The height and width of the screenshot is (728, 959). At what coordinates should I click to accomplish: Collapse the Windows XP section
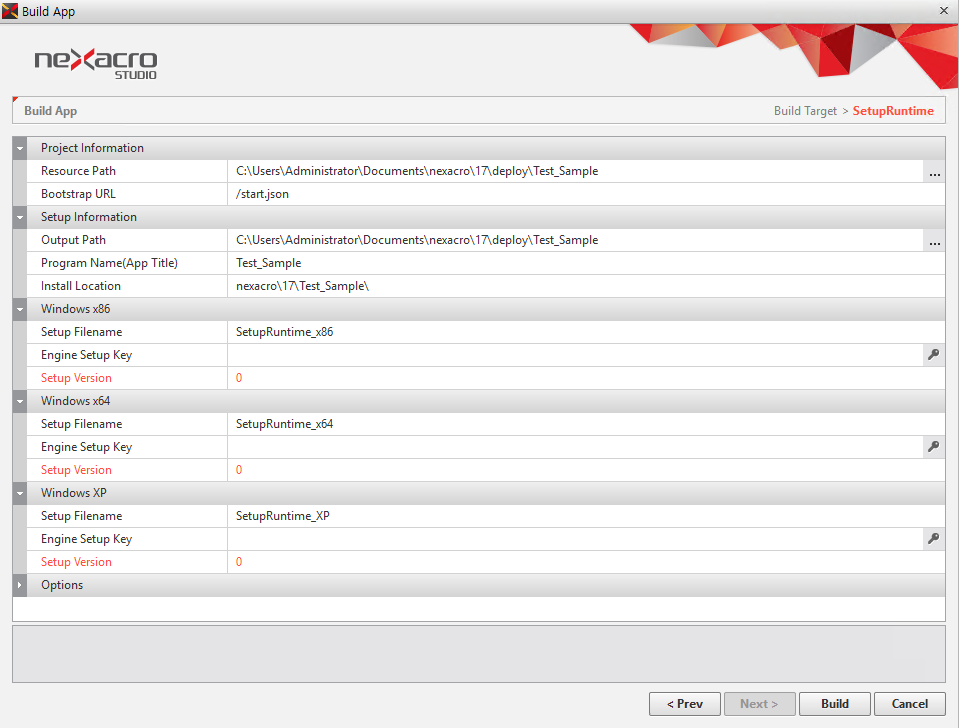20,494
